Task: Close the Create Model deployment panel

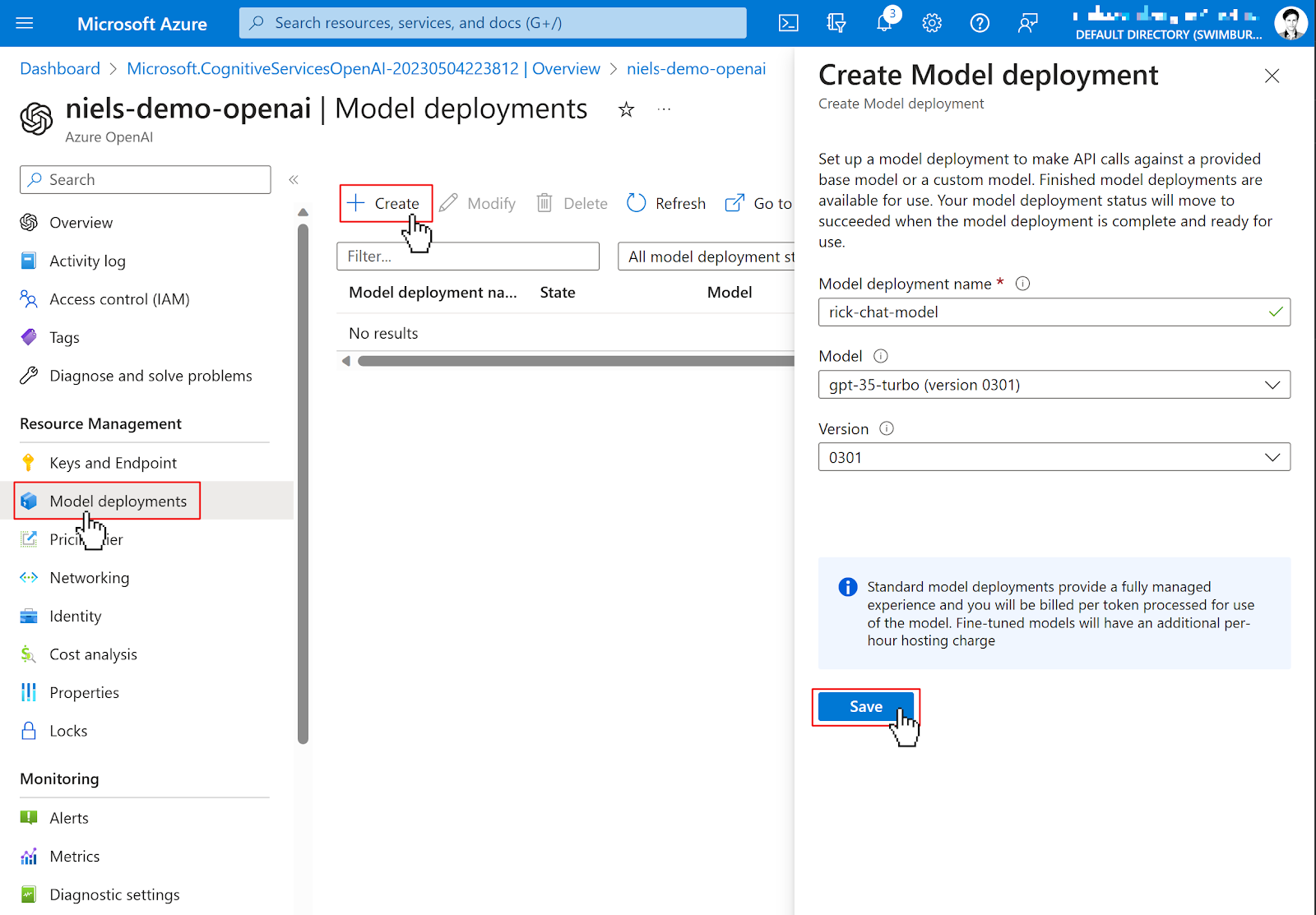Action: click(1272, 76)
